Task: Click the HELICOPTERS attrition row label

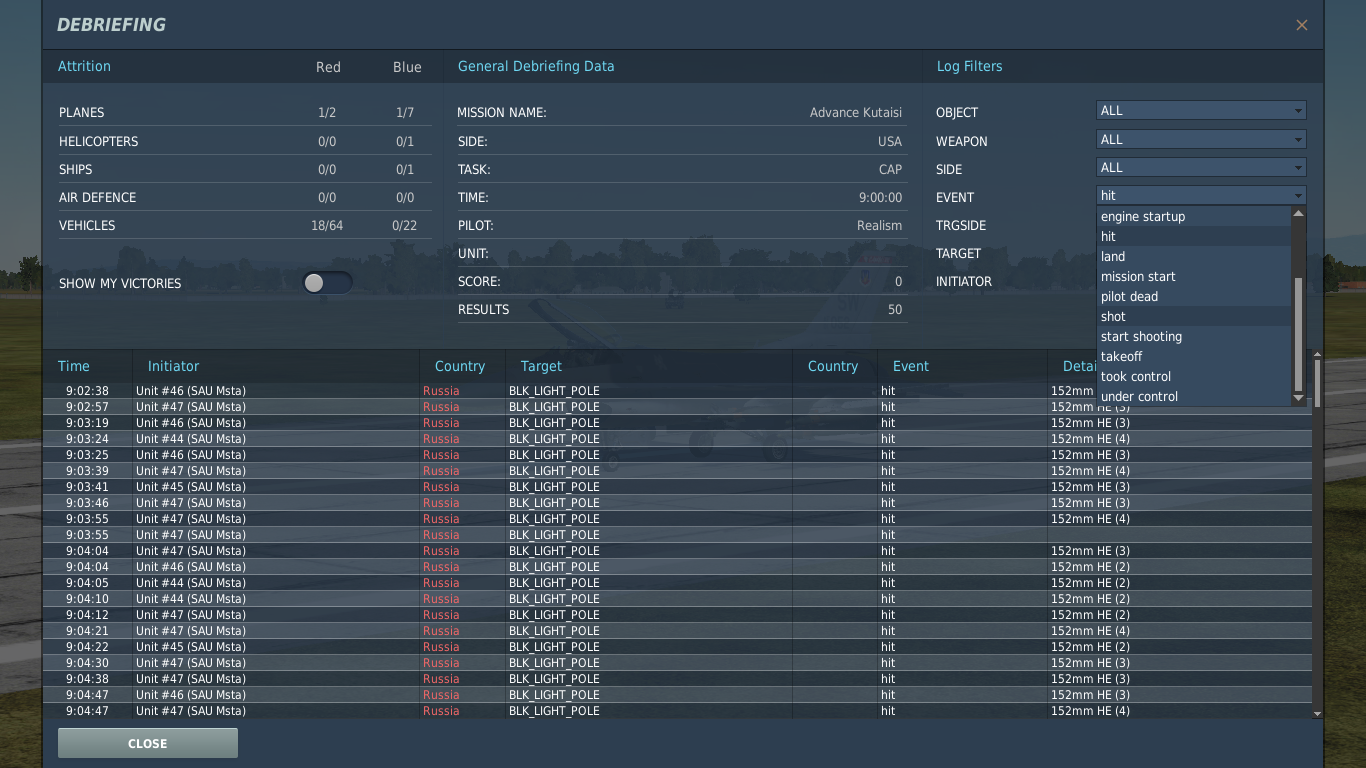Action: (99, 142)
